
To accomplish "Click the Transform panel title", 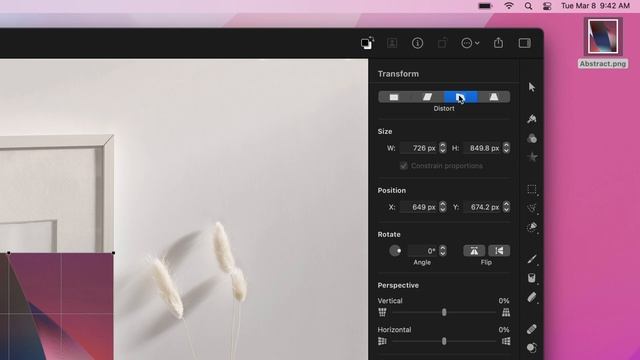I will (398, 74).
